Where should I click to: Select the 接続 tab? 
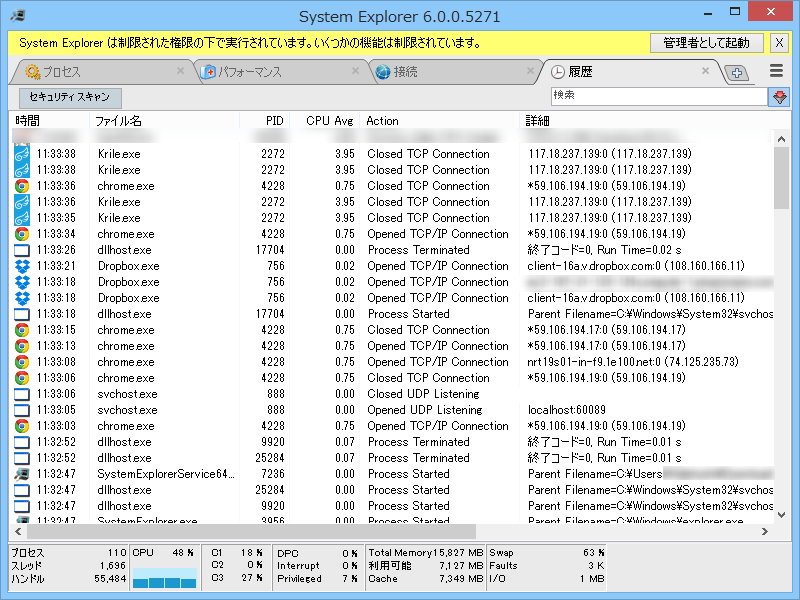(454, 72)
